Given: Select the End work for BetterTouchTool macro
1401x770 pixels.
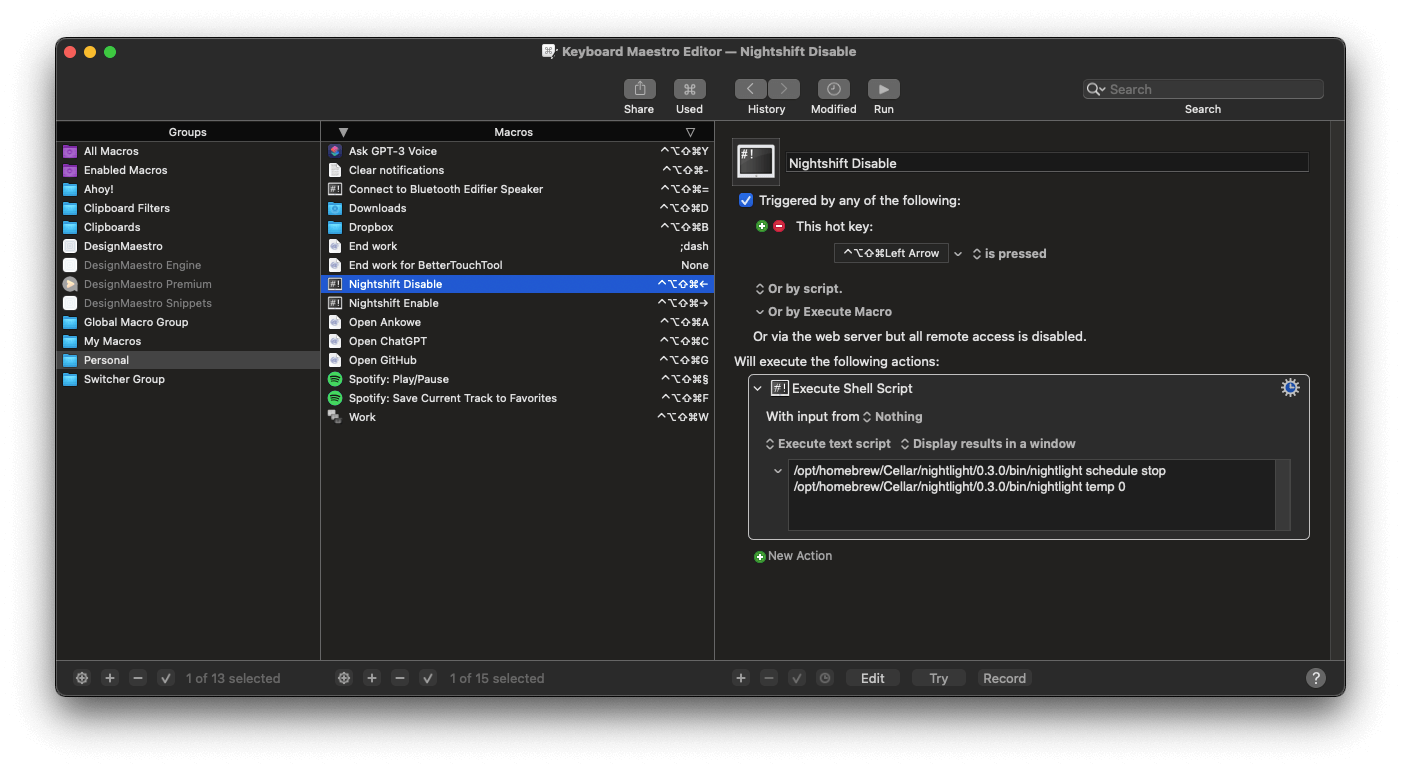Looking at the screenshot, I should tap(517, 265).
